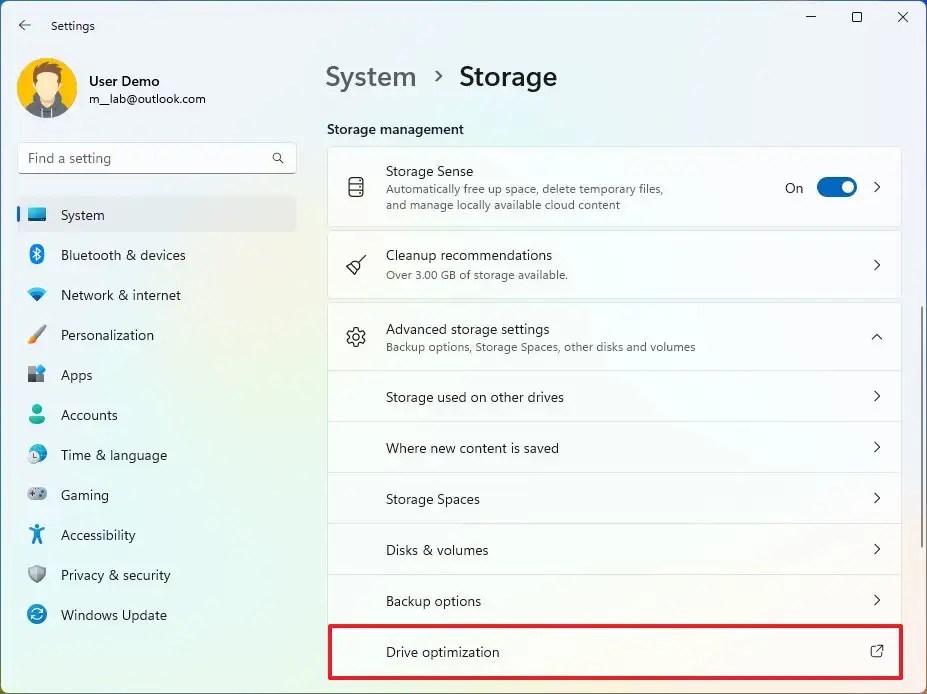Viewport: 927px width, 694px height.
Task: Select the Accessibility sidebar icon
Action: tap(35, 535)
